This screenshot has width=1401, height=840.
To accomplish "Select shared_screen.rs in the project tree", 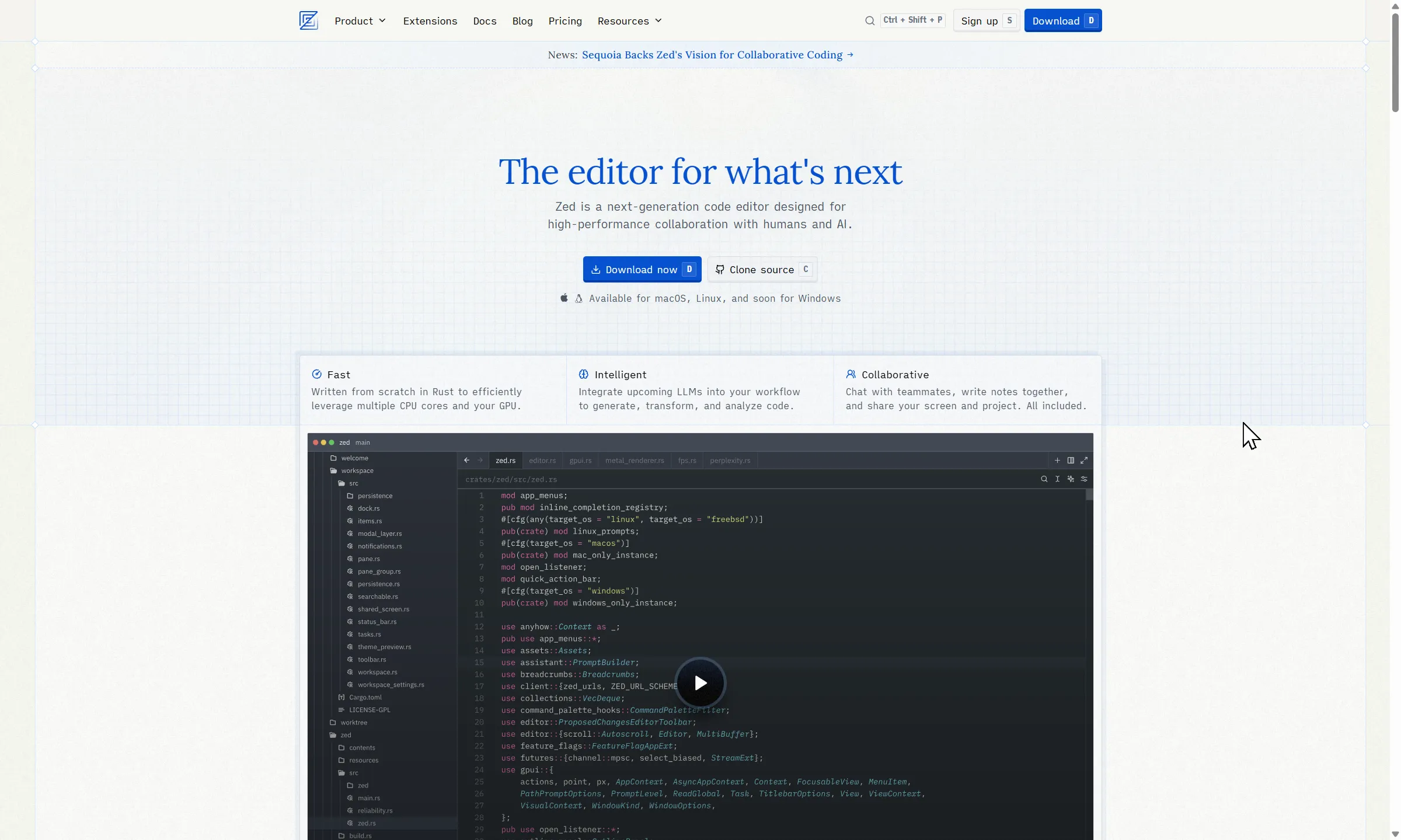I will pyautogui.click(x=378, y=609).
